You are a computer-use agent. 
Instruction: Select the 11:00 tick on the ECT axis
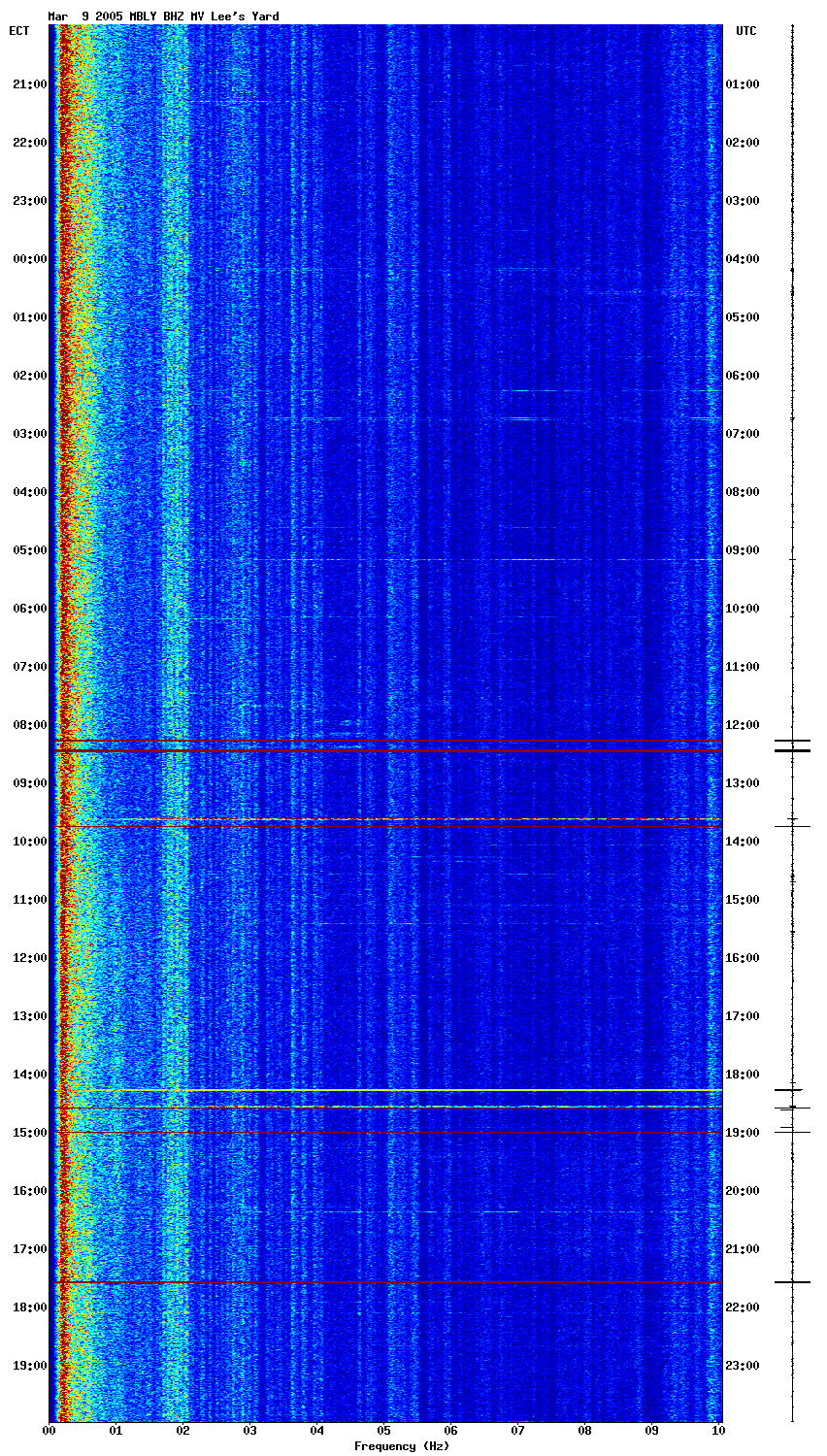click(29, 900)
